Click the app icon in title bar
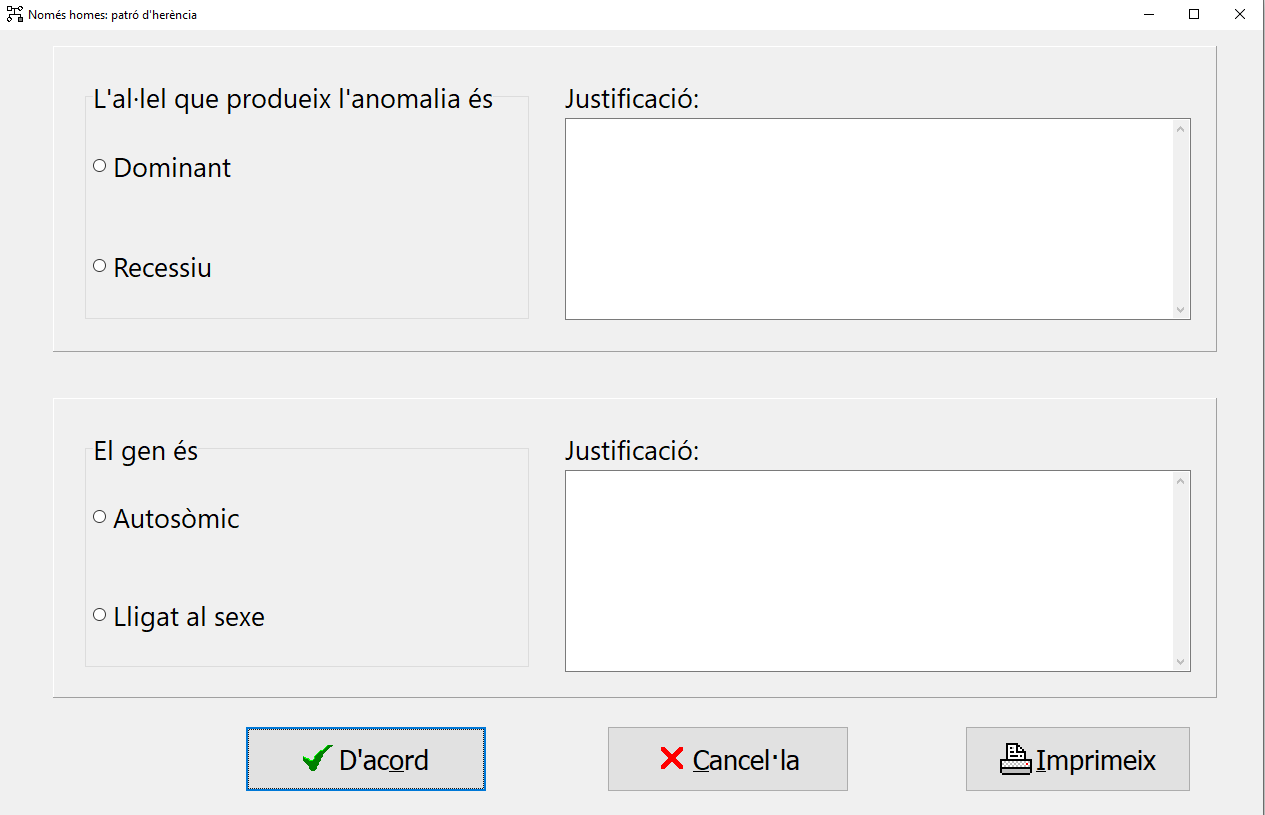Screen dimensions: 1265x815 15,14
